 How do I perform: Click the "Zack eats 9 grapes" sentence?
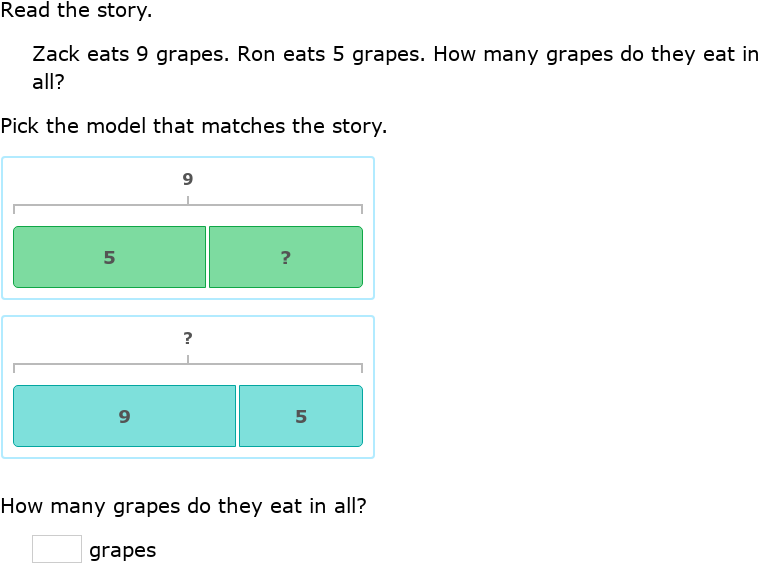[x=130, y=54]
